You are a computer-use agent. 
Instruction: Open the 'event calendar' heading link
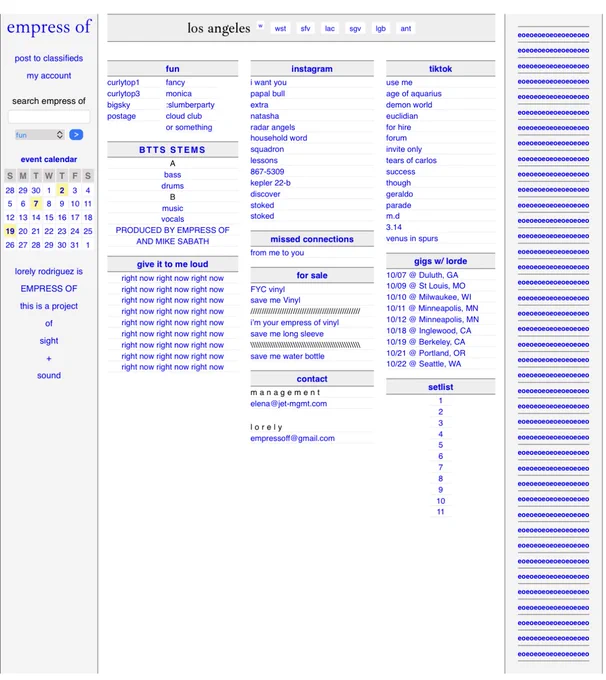click(49, 159)
